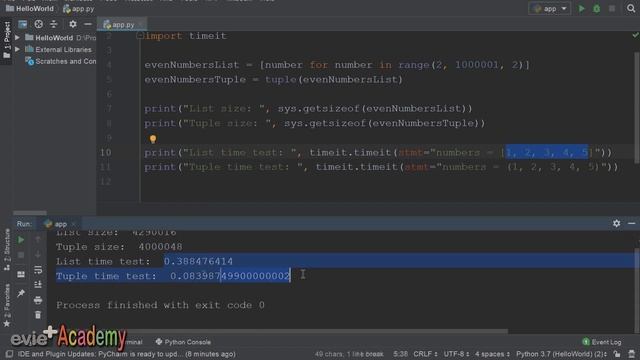Click the "49 chars, 1 line break" status text
Viewport: 640px width, 360px height.
[x=349, y=354]
